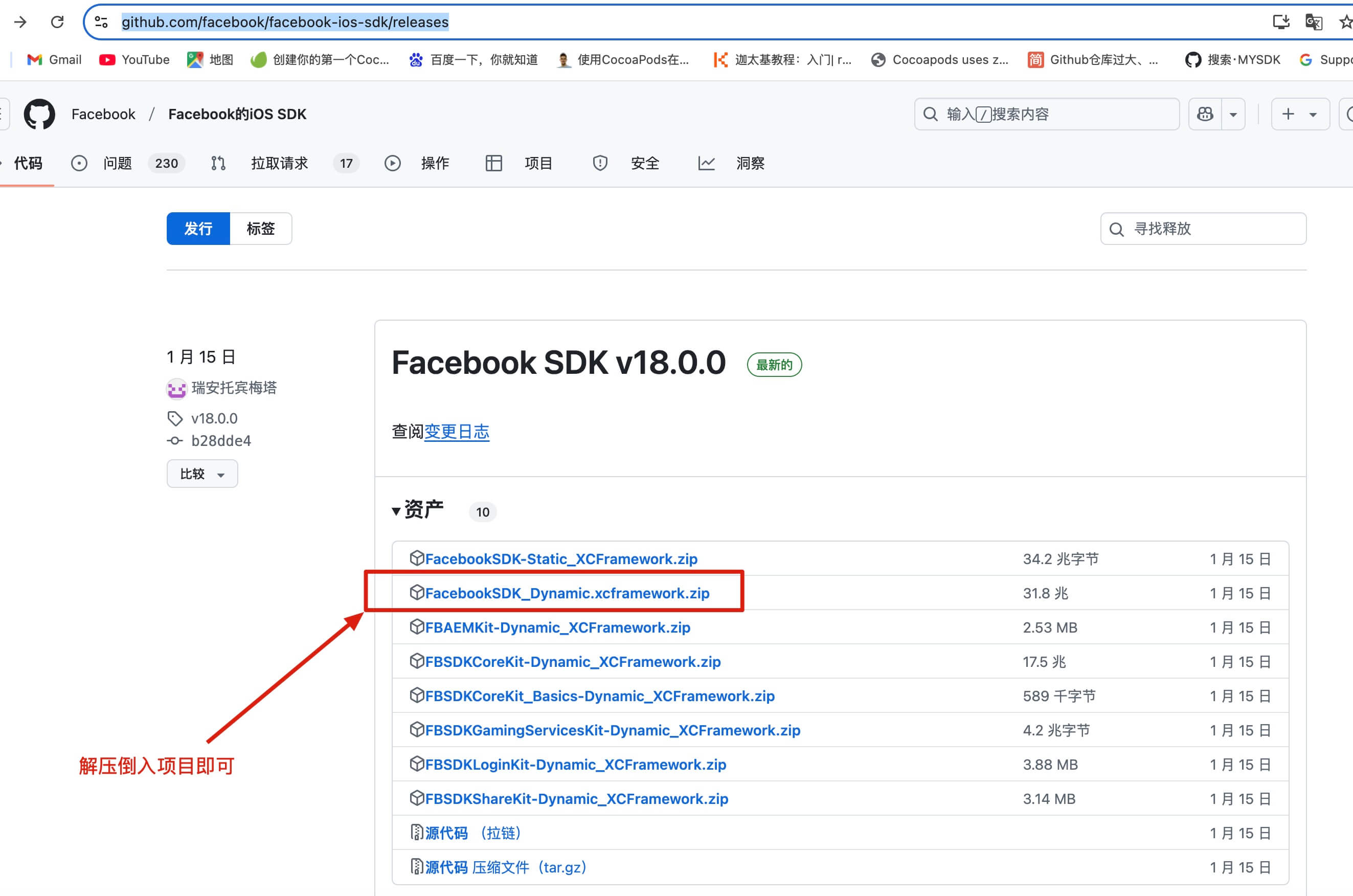This screenshot has height=896, width=1353.
Task: Click the issues count 230 badge
Action: click(x=166, y=164)
